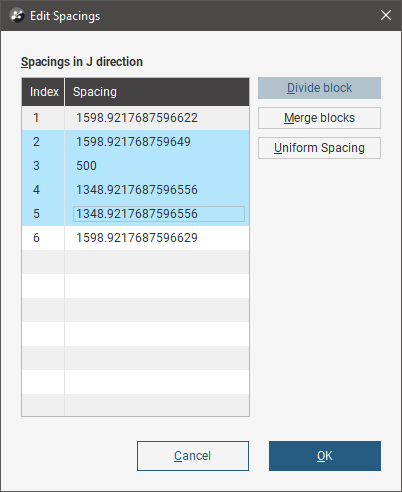Click the app icon in title bar
Viewport: 402px width, 492px height.
point(17,16)
